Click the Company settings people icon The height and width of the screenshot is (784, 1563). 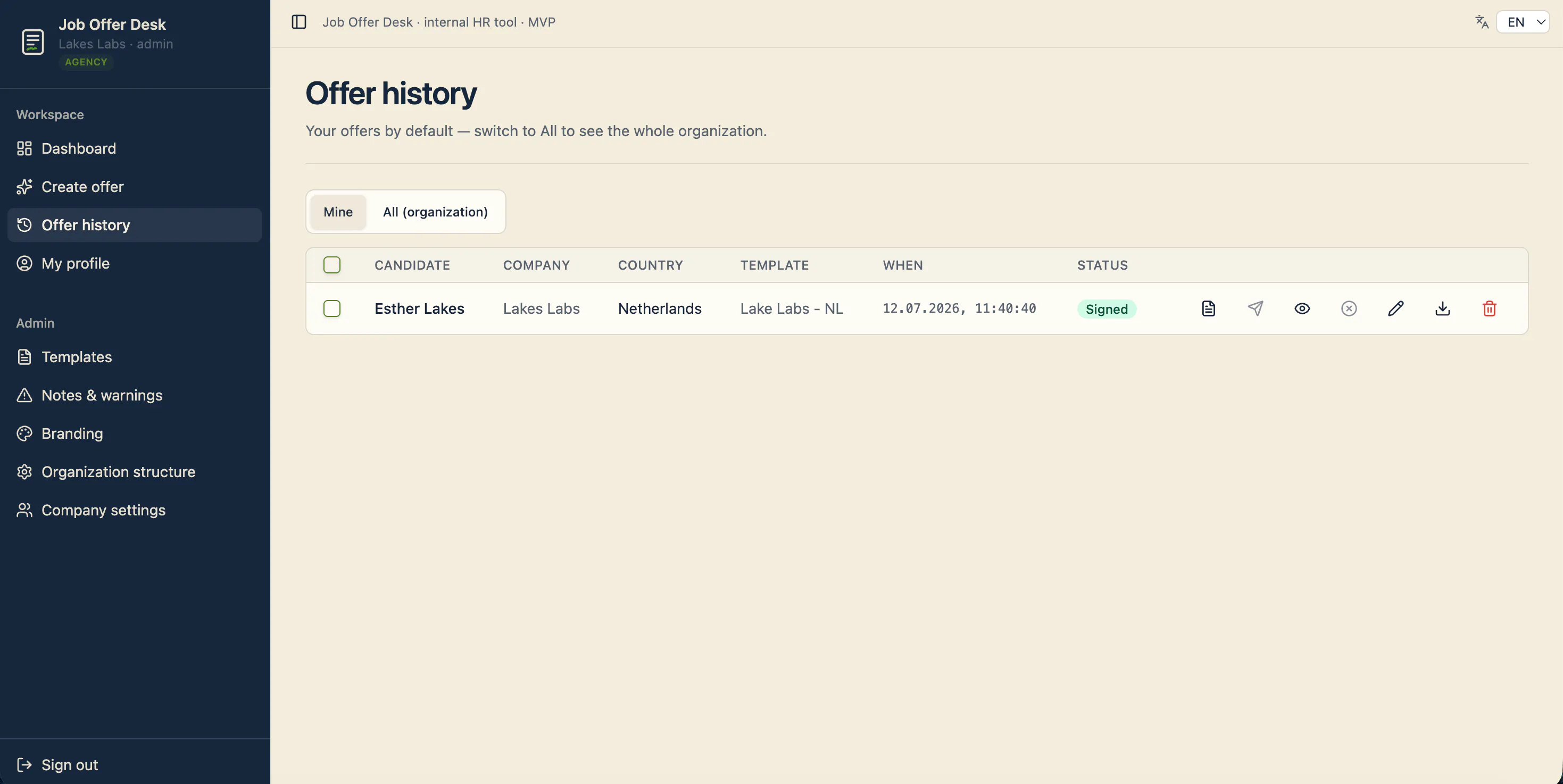24,510
